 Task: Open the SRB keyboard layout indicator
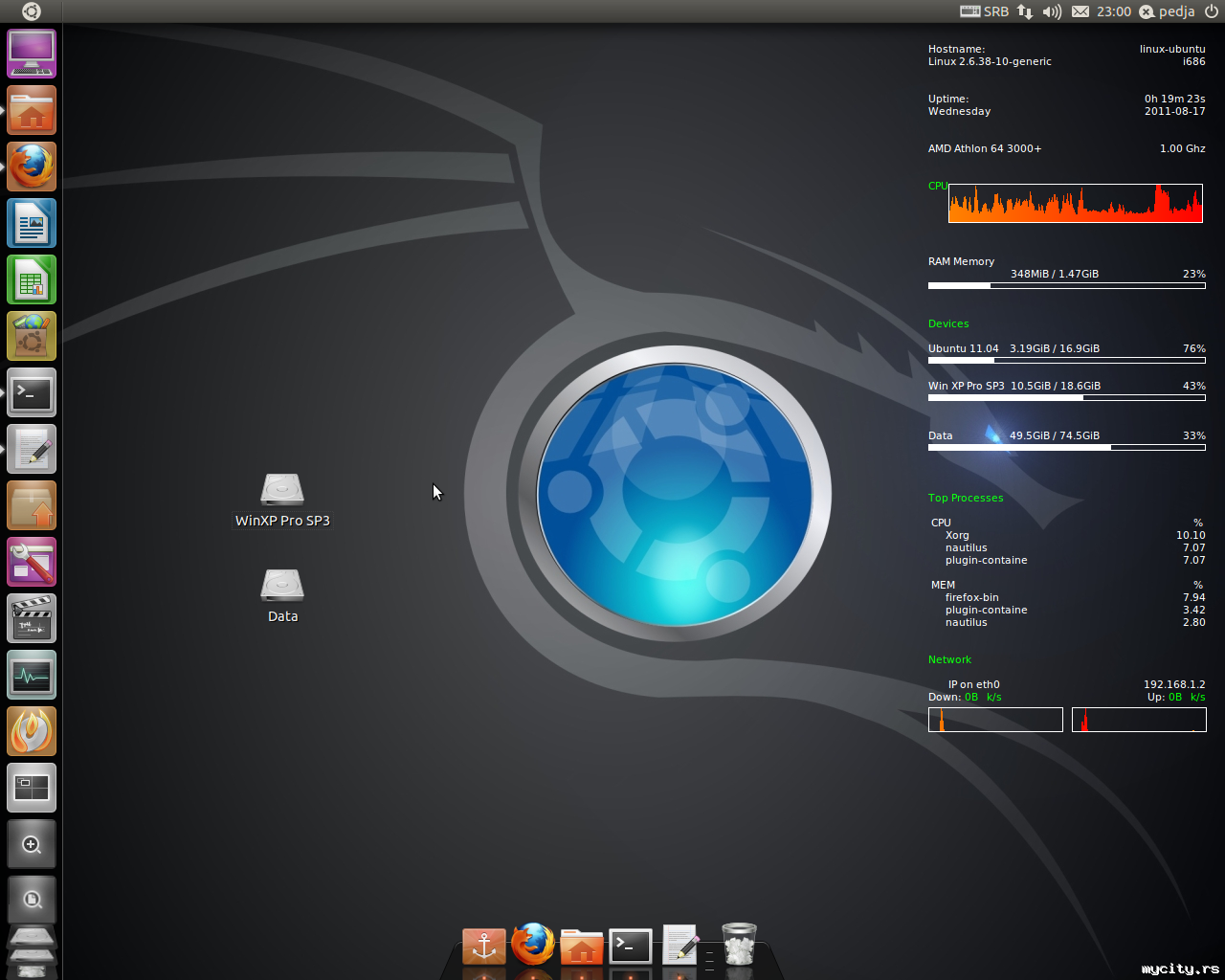coord(985,11)
